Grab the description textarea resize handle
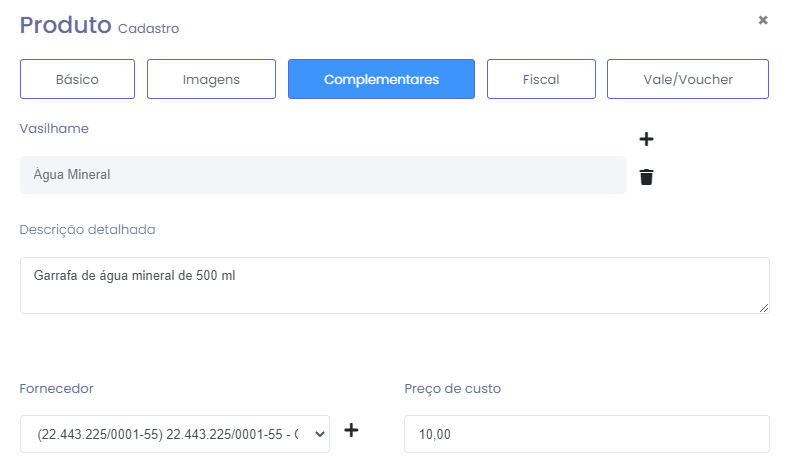Screen dimensions: 790x465 [x=764, y=308]
